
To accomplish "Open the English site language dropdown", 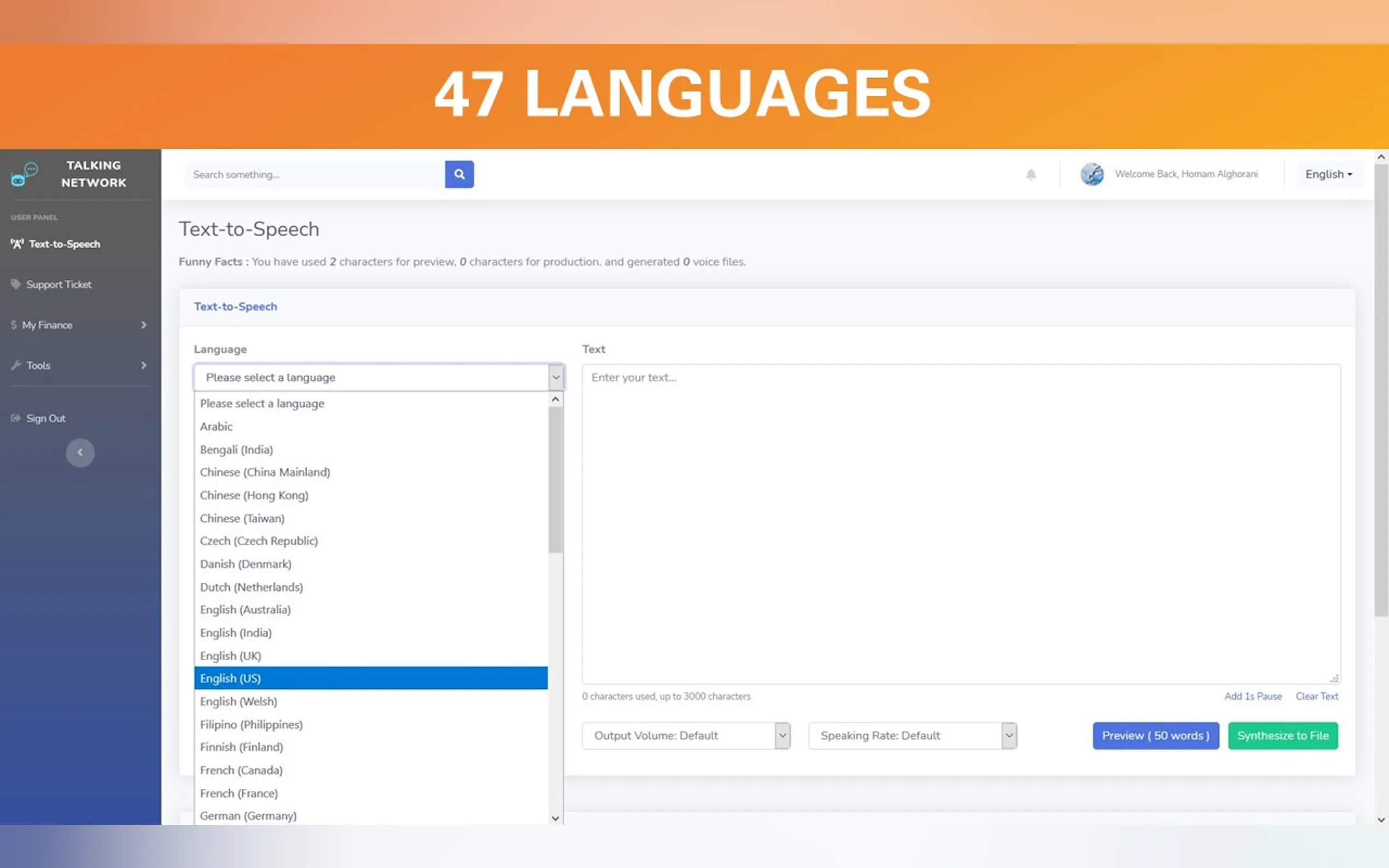I will (1328, 174).
